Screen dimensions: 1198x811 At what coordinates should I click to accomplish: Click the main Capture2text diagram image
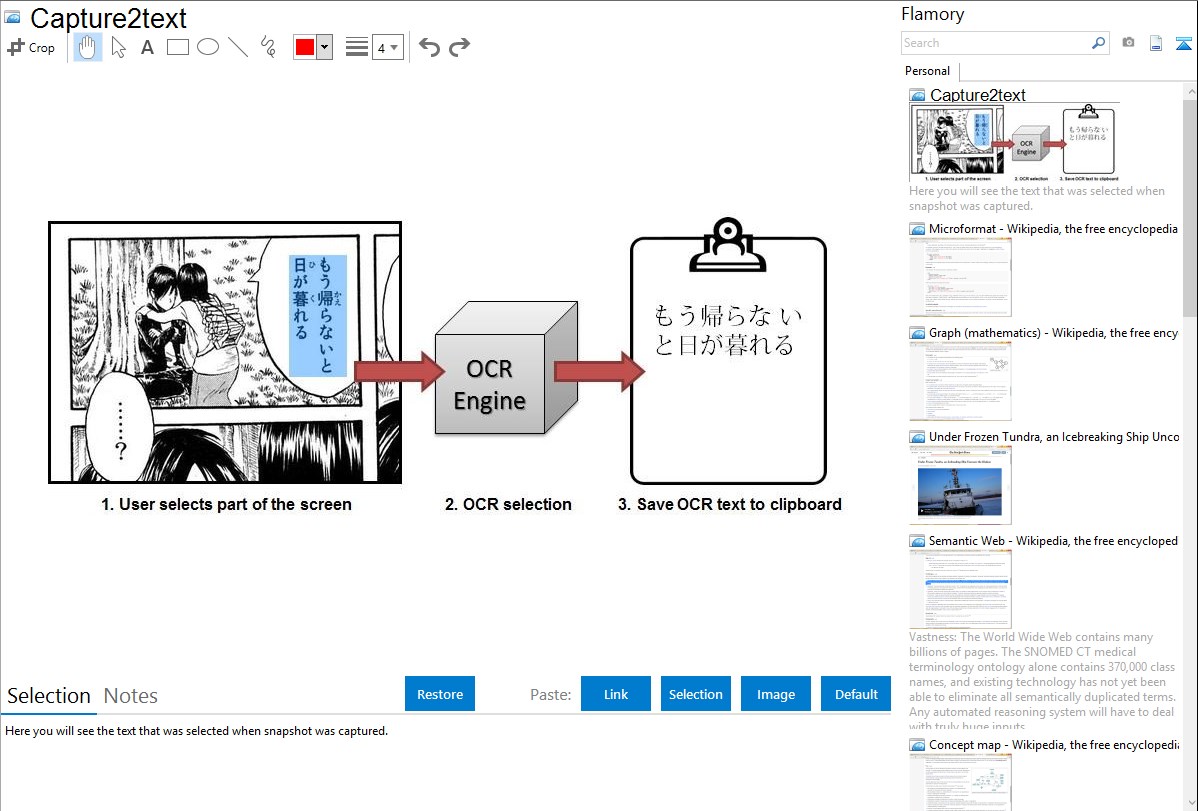pos(445,365)
